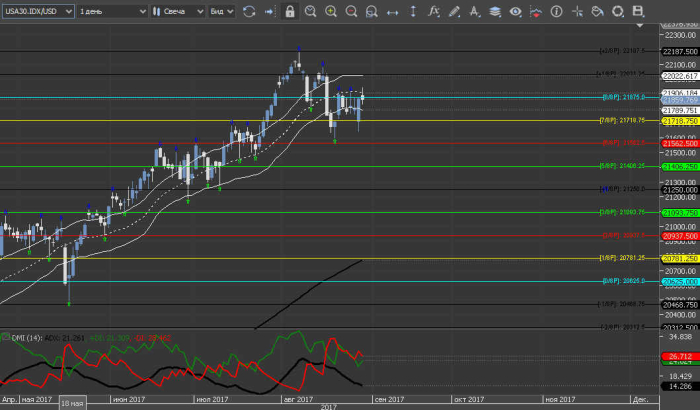Click the yellow 20781.250 price label
Viewport: 700px width, 410px height.
coord(680,259)
